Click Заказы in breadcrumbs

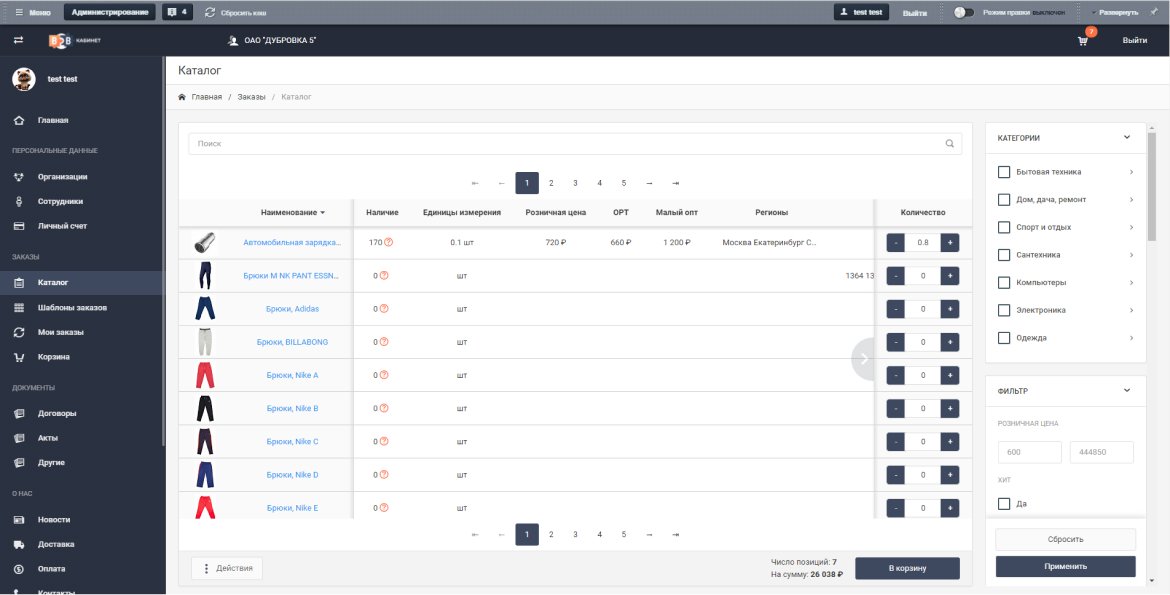coord(251,97)
